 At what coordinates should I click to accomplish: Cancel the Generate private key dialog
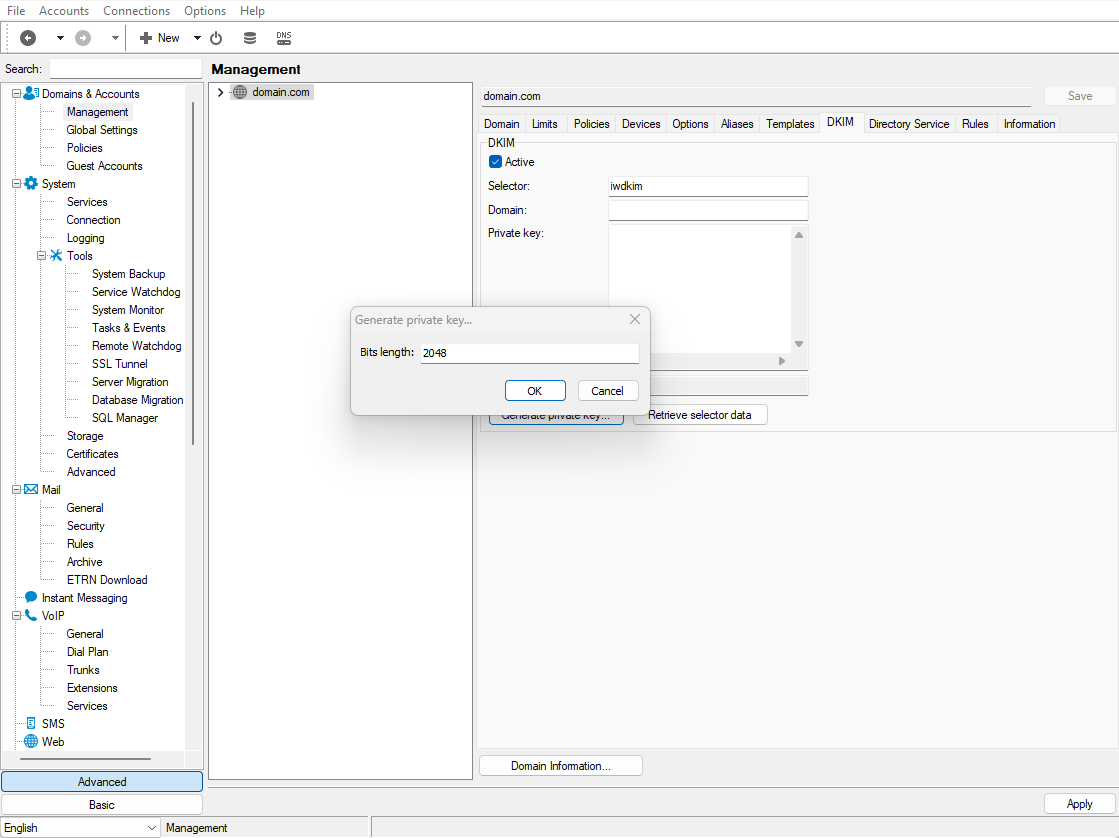pyautogui.click(x=607, y=391)
